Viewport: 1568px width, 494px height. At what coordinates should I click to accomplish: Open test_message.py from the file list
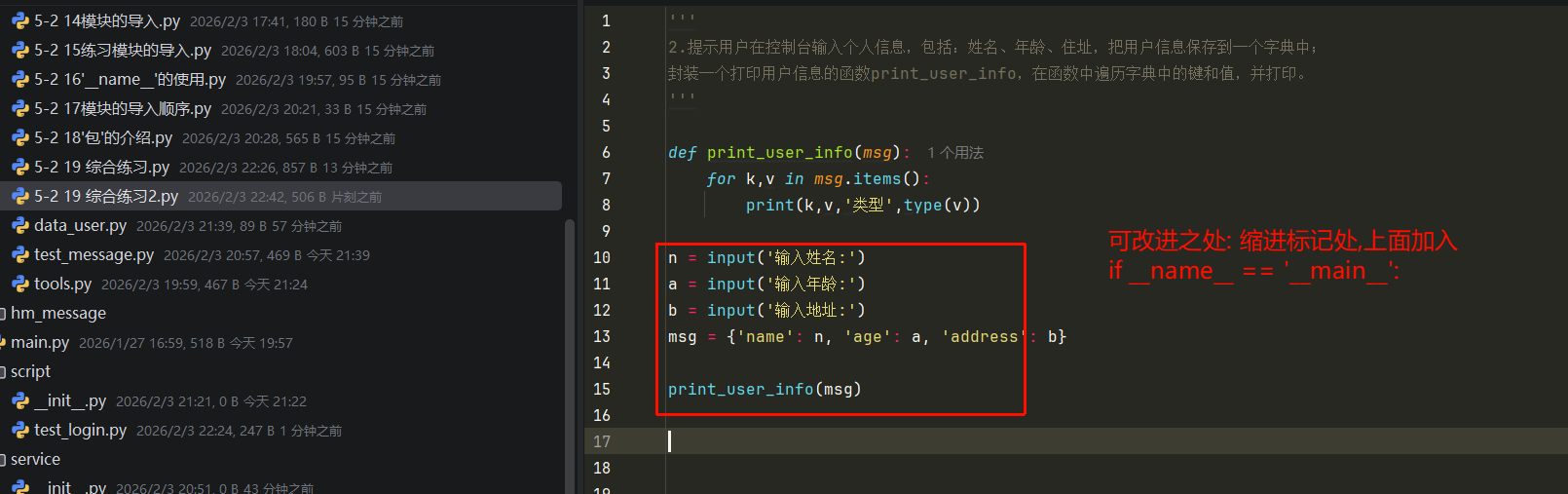pyautogui.click(x=94, y=254)
